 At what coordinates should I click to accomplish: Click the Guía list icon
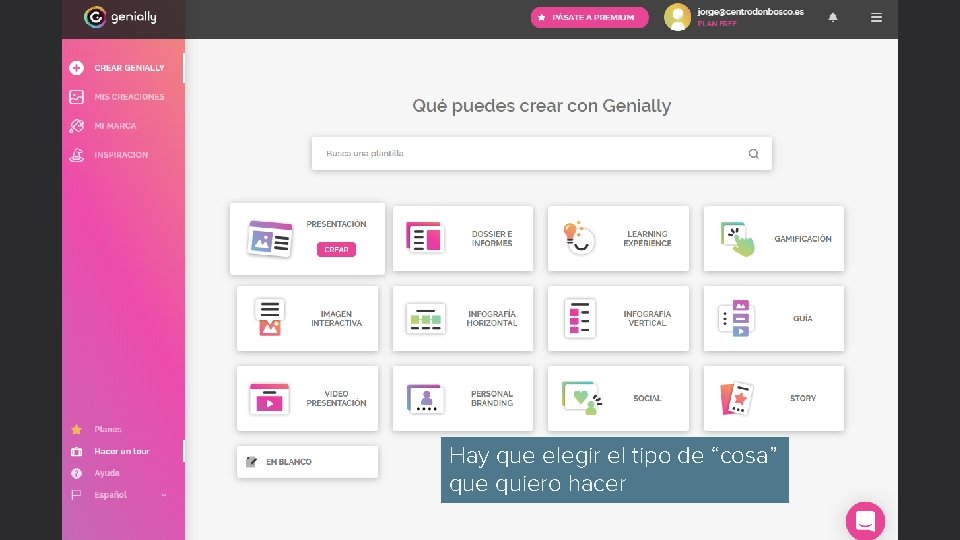point(736,318)
